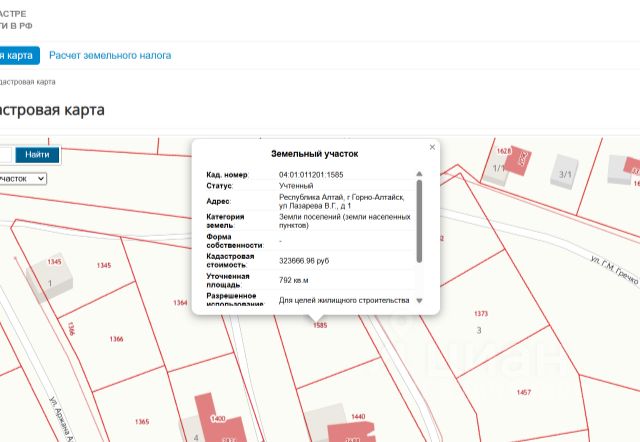Click the Кад. номер field label
Viewport: 640px width, 442px height.
pyautogui.click(x=227, y=175)
